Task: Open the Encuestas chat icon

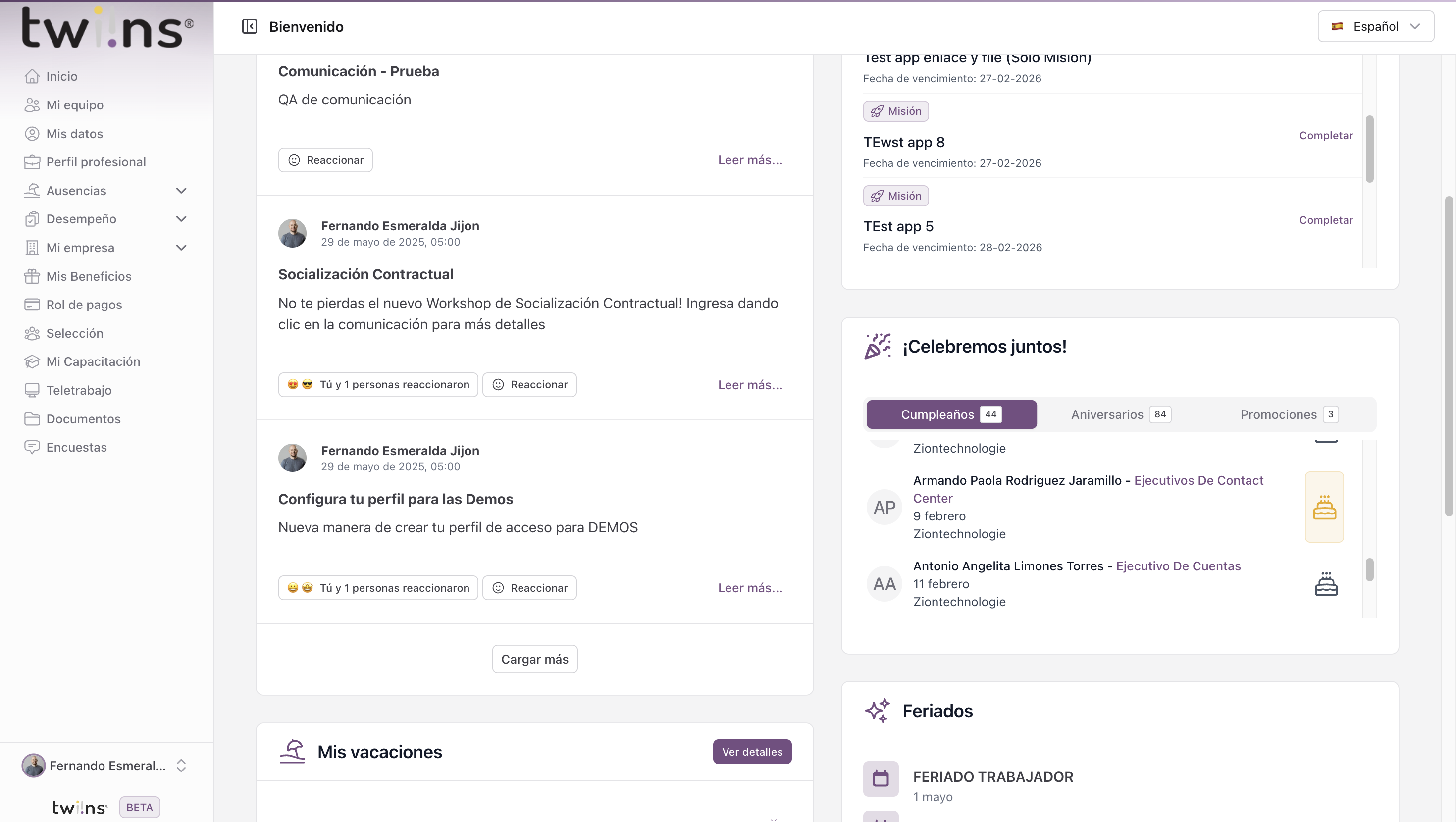Action: click(x=32, y=447)
